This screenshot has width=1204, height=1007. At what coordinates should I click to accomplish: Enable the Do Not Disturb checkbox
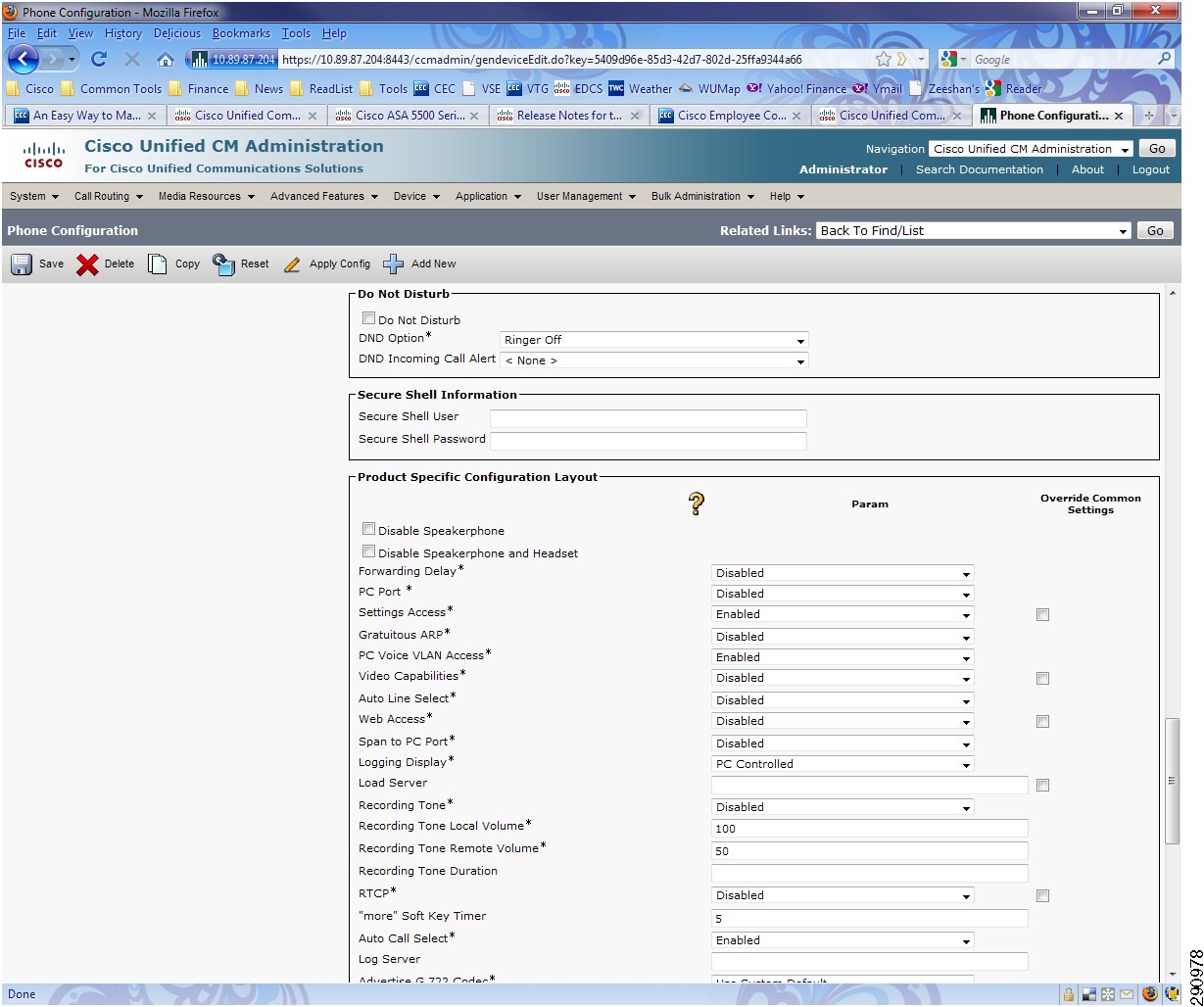coord(368,318)
